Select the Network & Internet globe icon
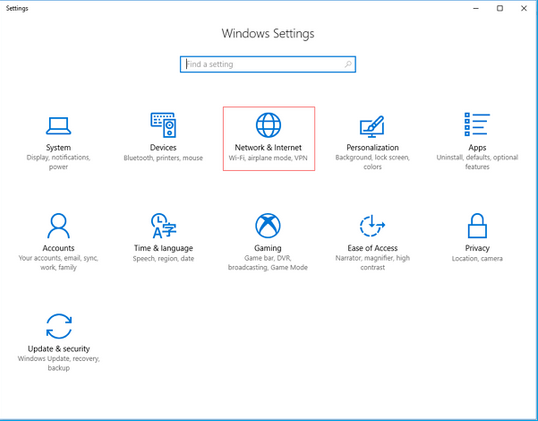 [268, 125]
